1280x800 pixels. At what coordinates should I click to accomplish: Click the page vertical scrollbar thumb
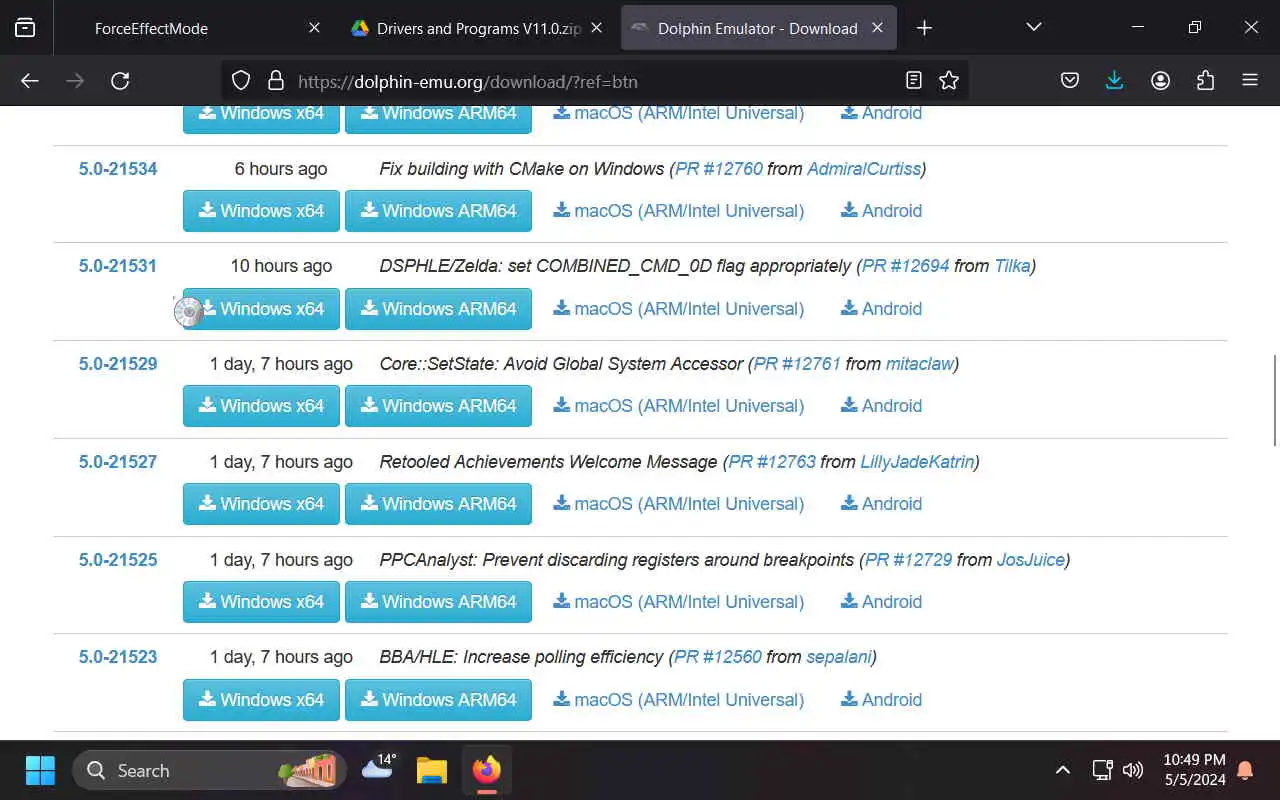[x=1274, y=400]
